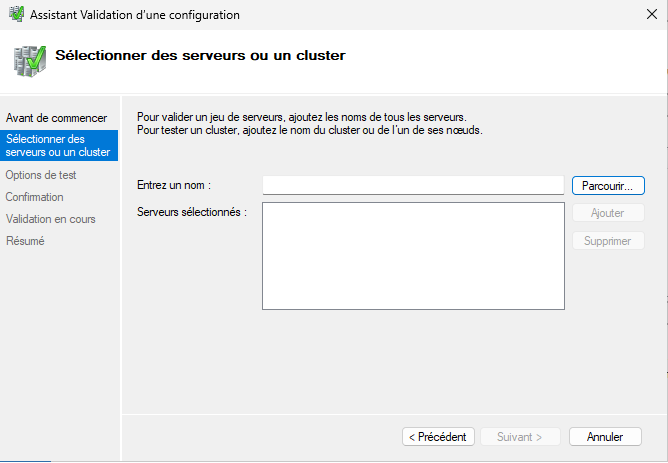Screen dimensions: 668x463
Task: Open the Résumé step in sidebar
Action: (x=25, y=241)
